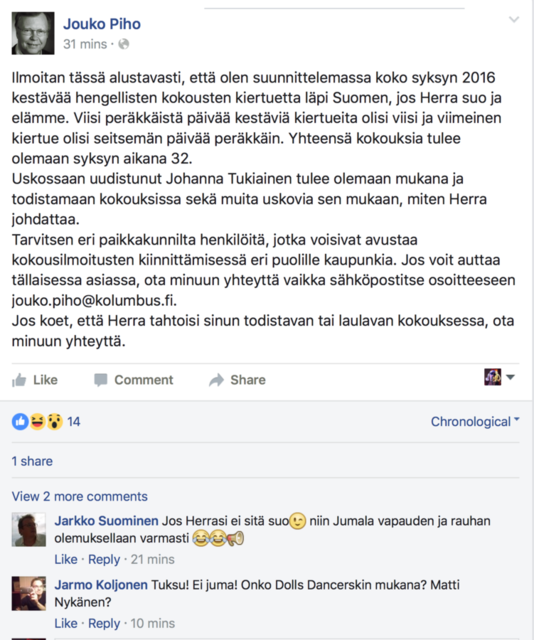
Task: Click the public globe privacy icon
Action: tap(124, 44)
